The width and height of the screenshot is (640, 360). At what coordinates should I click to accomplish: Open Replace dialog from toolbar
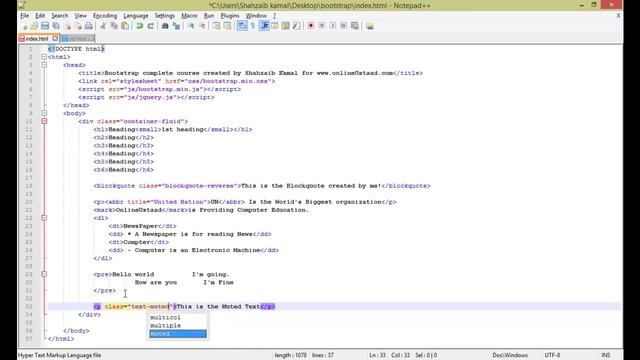176,26
